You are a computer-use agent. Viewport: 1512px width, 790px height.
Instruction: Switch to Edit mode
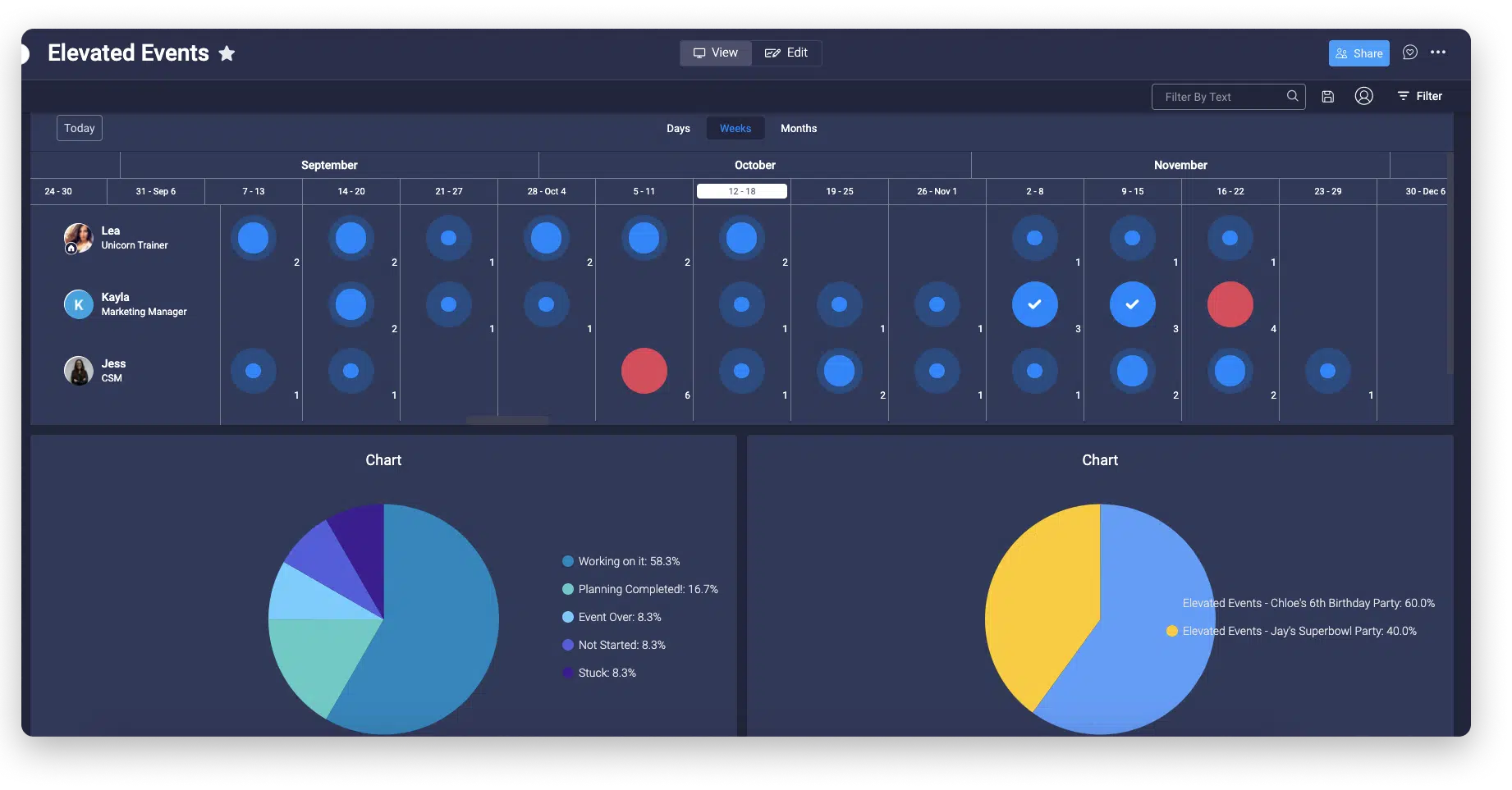[786, 53]
